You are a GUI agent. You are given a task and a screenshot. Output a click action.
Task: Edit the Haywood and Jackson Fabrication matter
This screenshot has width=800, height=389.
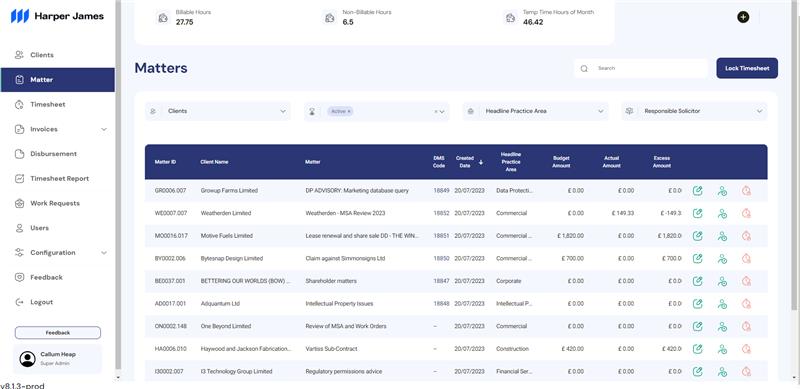click(x=697, y=349)
